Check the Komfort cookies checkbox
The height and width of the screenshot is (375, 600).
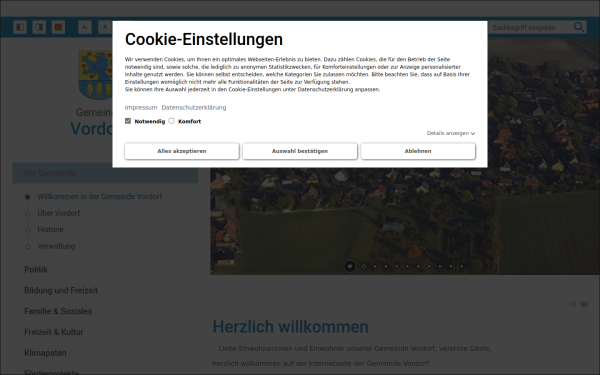(171, 121)
